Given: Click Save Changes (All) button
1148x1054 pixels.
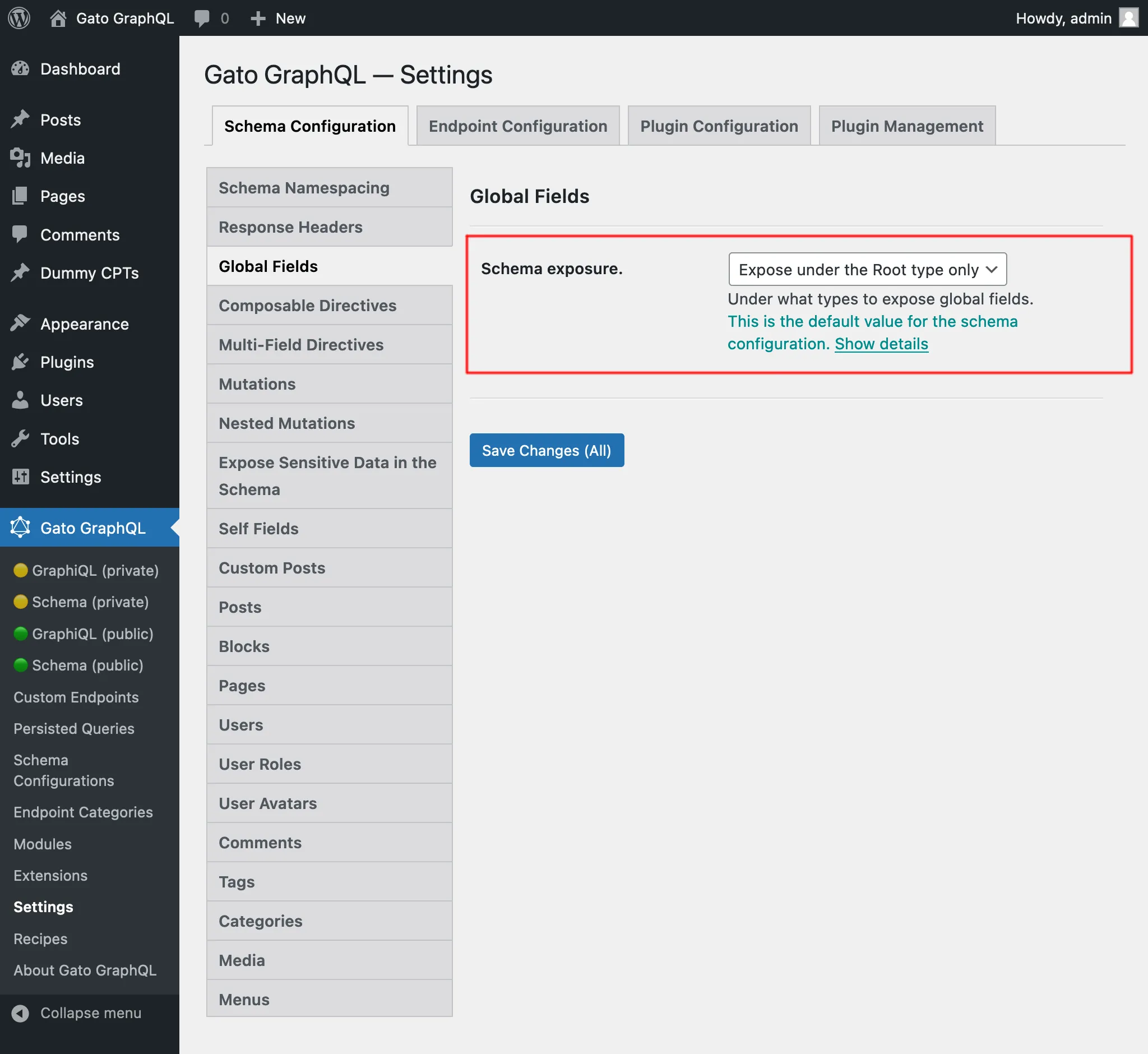Looking at the screenshot, I should tap(547, 451).
